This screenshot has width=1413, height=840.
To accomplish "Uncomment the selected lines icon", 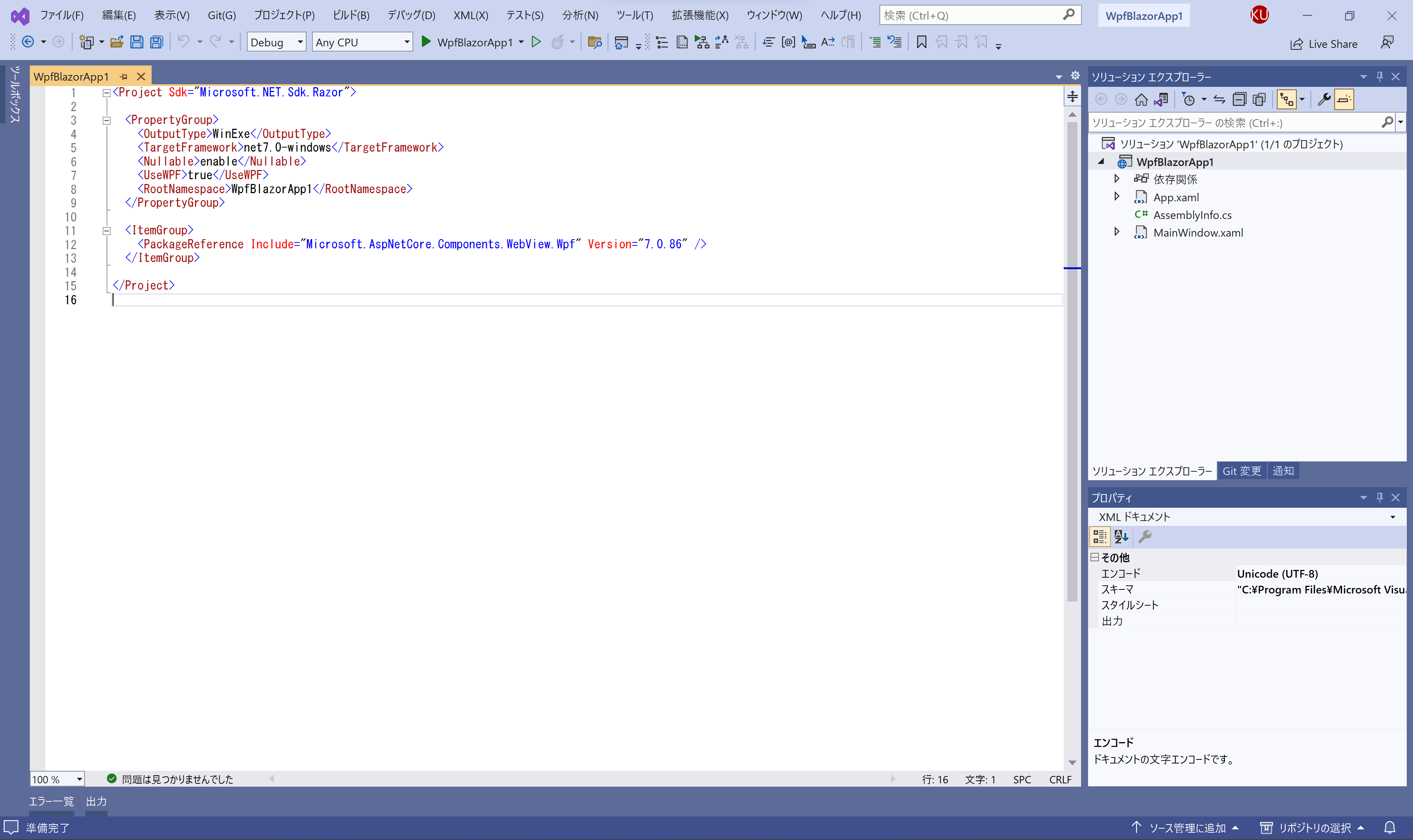I will [895, 42].
